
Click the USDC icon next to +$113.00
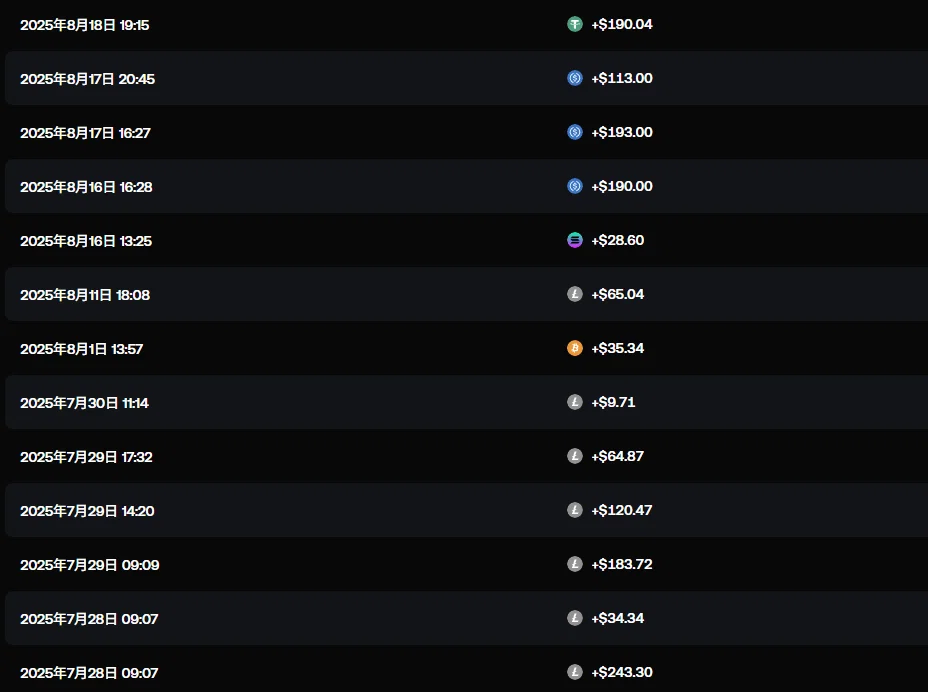click(x=574, y=78)
